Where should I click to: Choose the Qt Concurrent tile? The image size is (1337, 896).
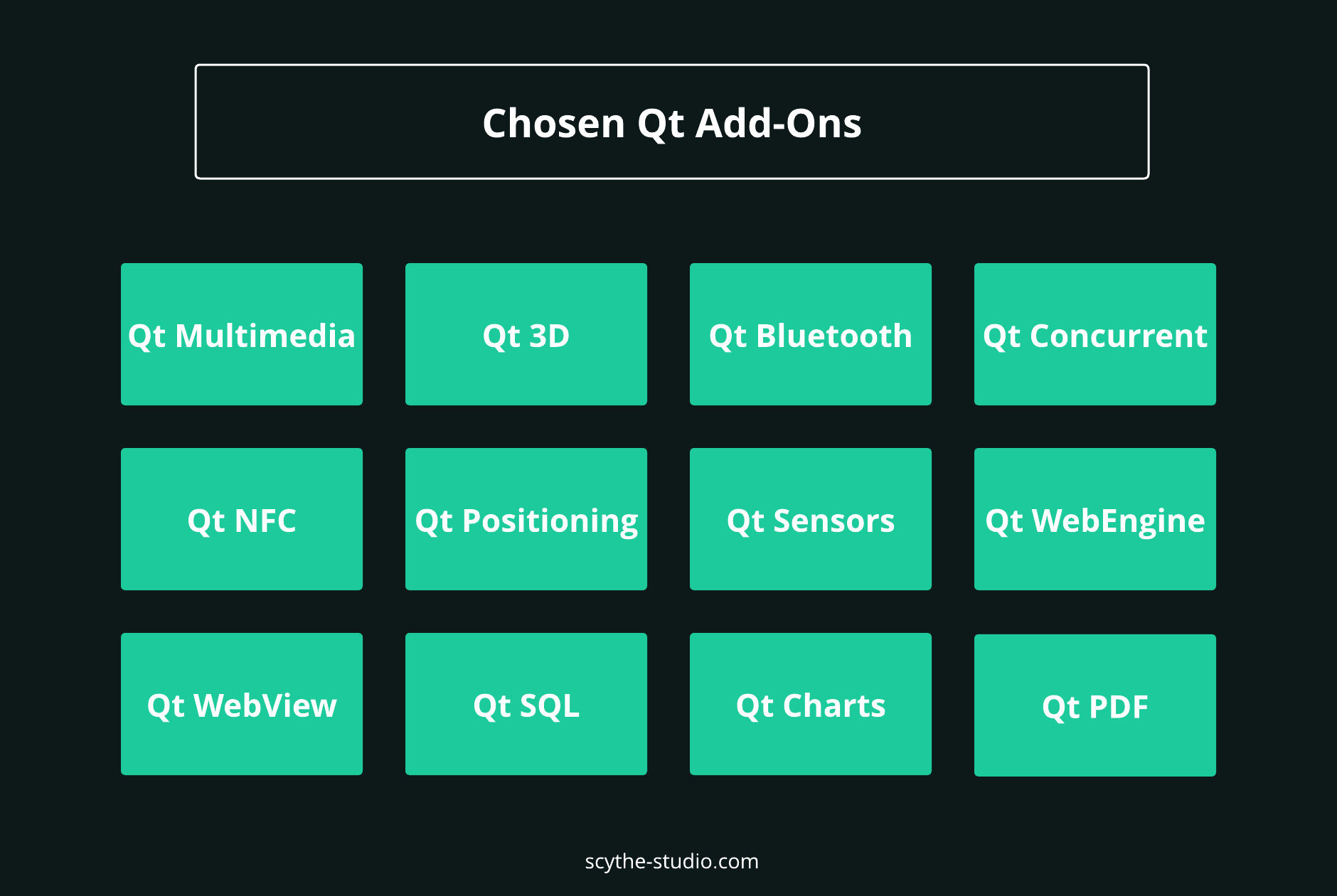[1095, 334]
